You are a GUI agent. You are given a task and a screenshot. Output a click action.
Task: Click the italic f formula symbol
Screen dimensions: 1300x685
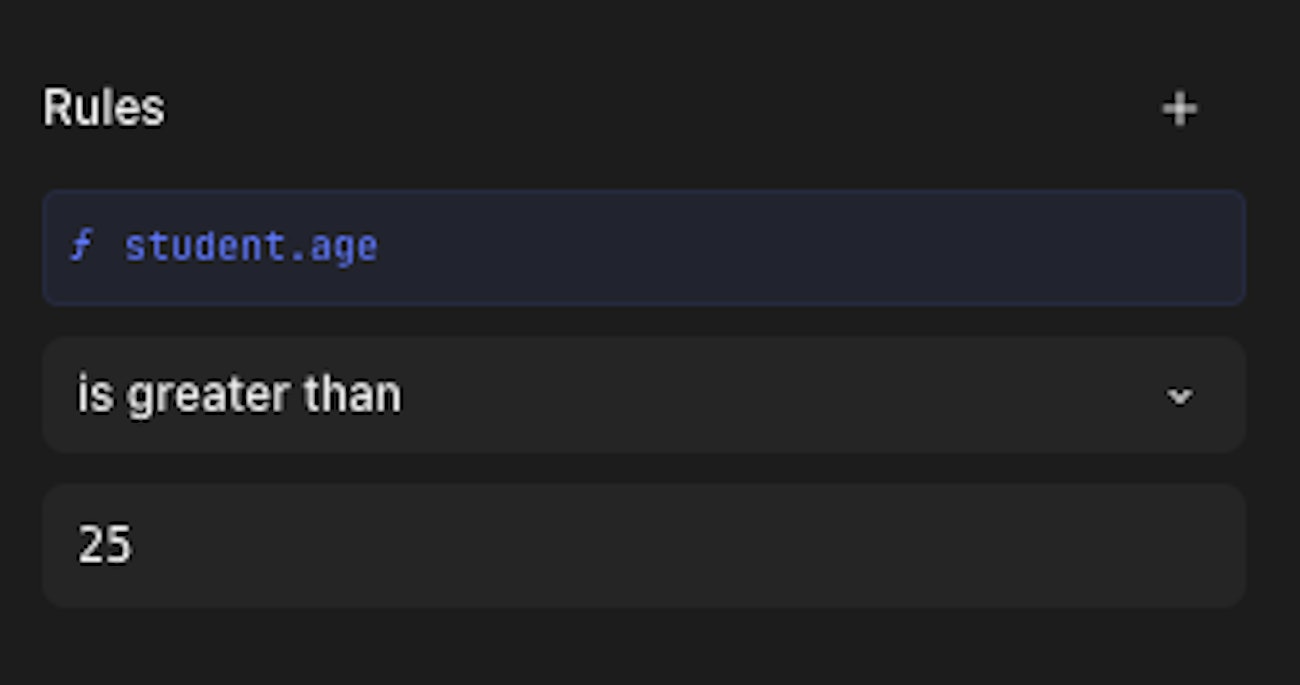[x=82, y=246]
